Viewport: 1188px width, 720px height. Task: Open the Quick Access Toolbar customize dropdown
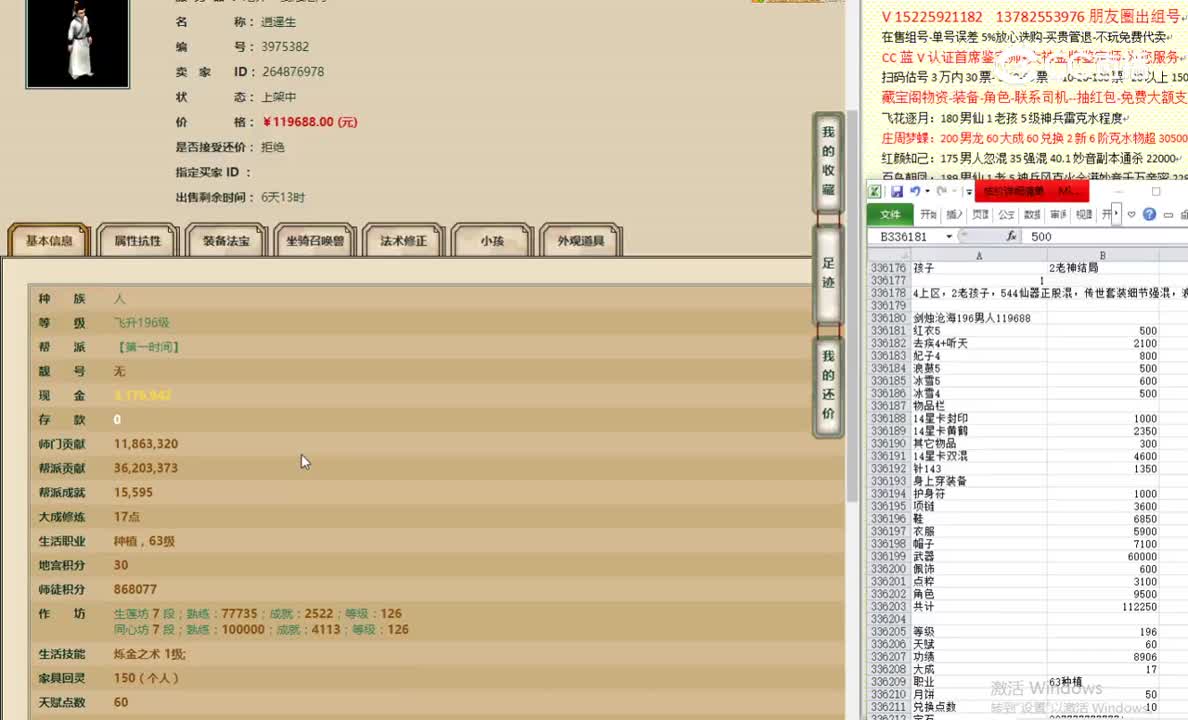tap(968, 193)
